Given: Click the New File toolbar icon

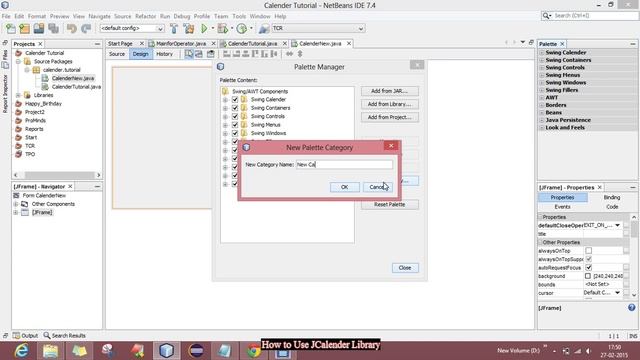Looking at the screenshot, I should click(x=11, y=28).
